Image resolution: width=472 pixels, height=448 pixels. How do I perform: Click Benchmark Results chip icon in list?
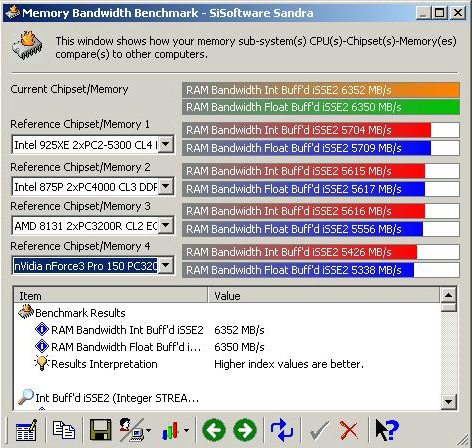26,312
